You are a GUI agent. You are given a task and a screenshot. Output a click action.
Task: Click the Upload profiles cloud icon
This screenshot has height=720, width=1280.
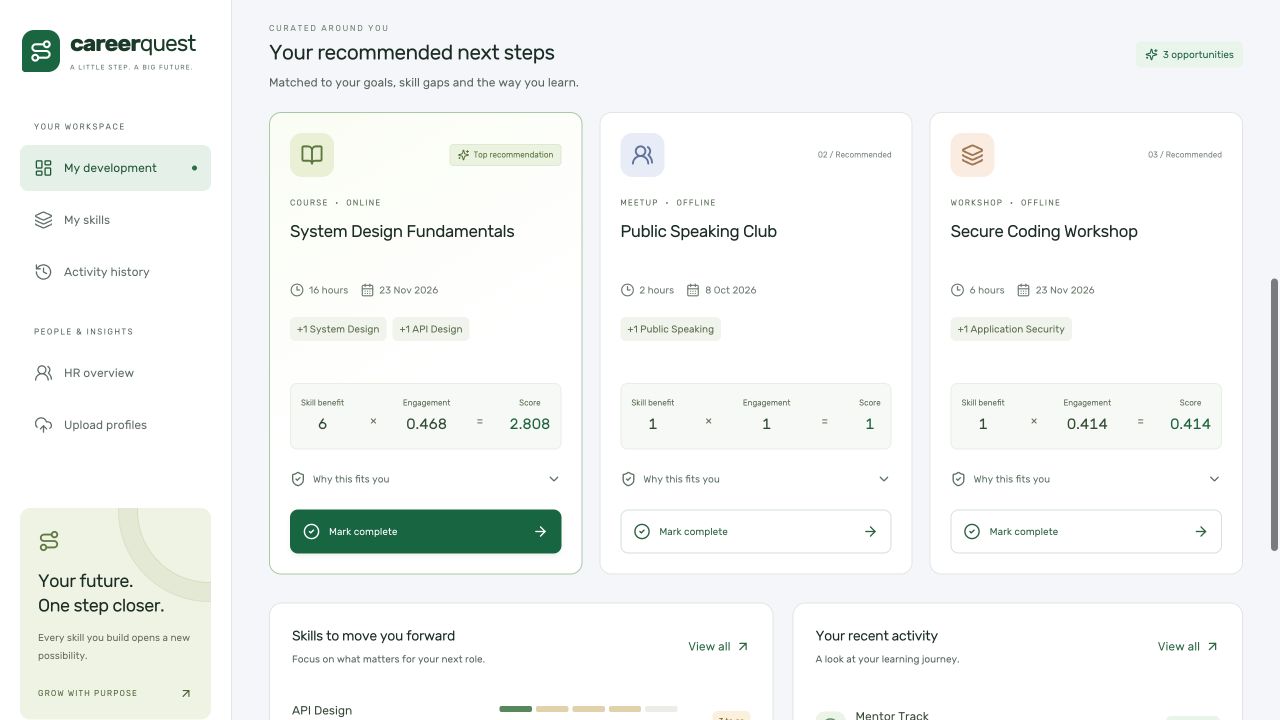pos(43,425)
